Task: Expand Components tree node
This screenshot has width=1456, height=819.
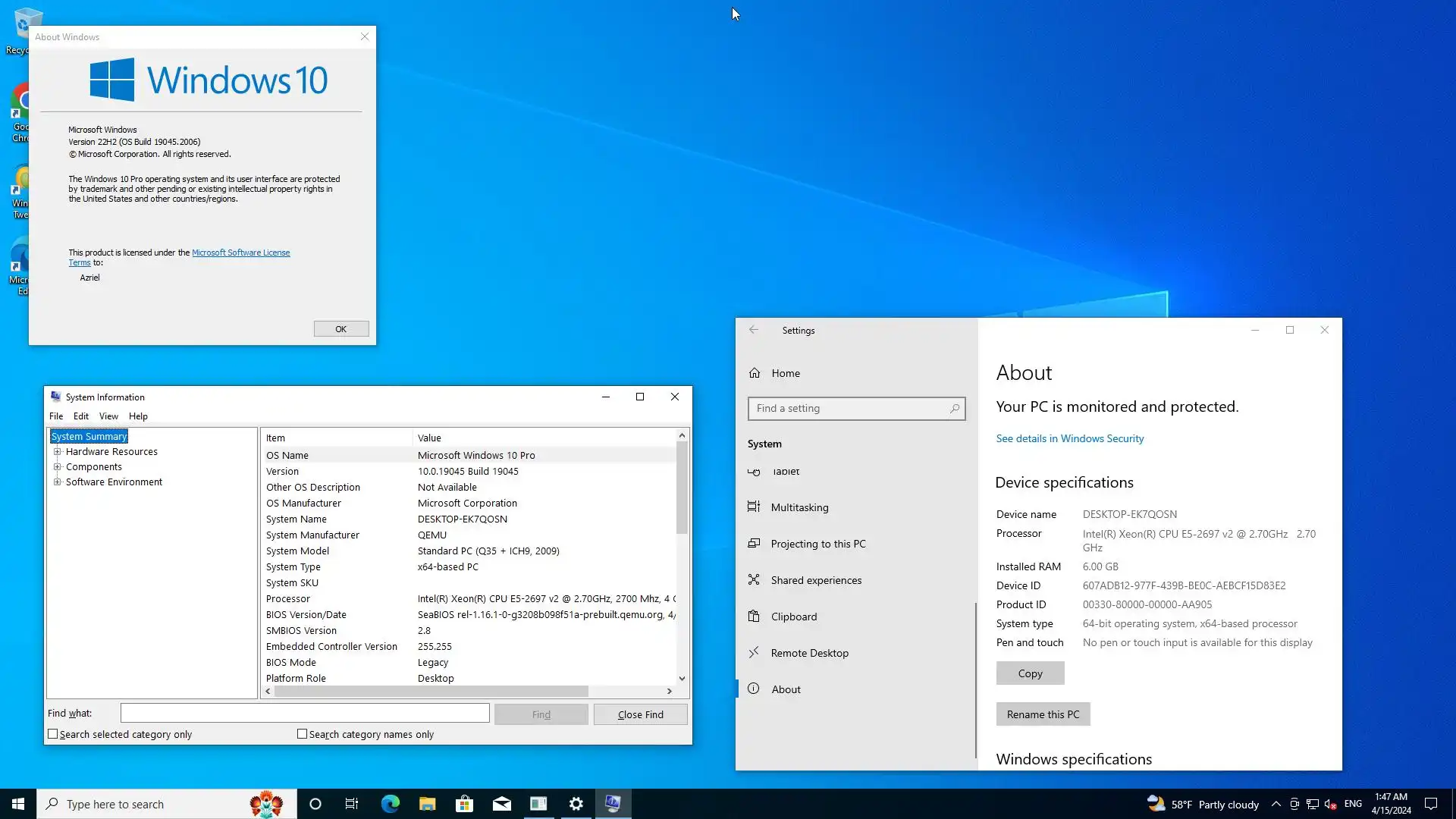Action: (x=57, y=466)
